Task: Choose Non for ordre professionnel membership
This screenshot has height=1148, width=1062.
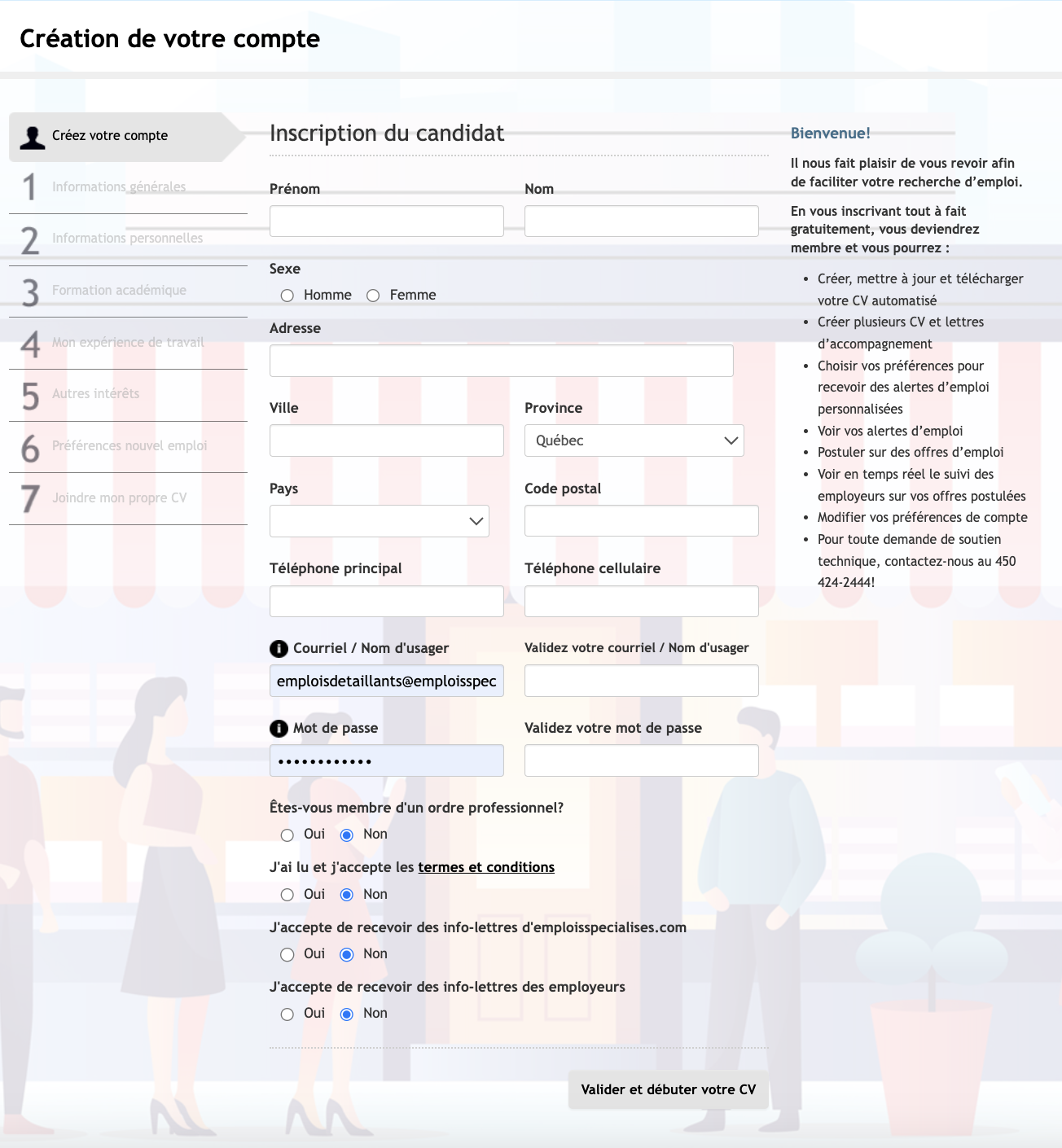Action: point(347,835)
